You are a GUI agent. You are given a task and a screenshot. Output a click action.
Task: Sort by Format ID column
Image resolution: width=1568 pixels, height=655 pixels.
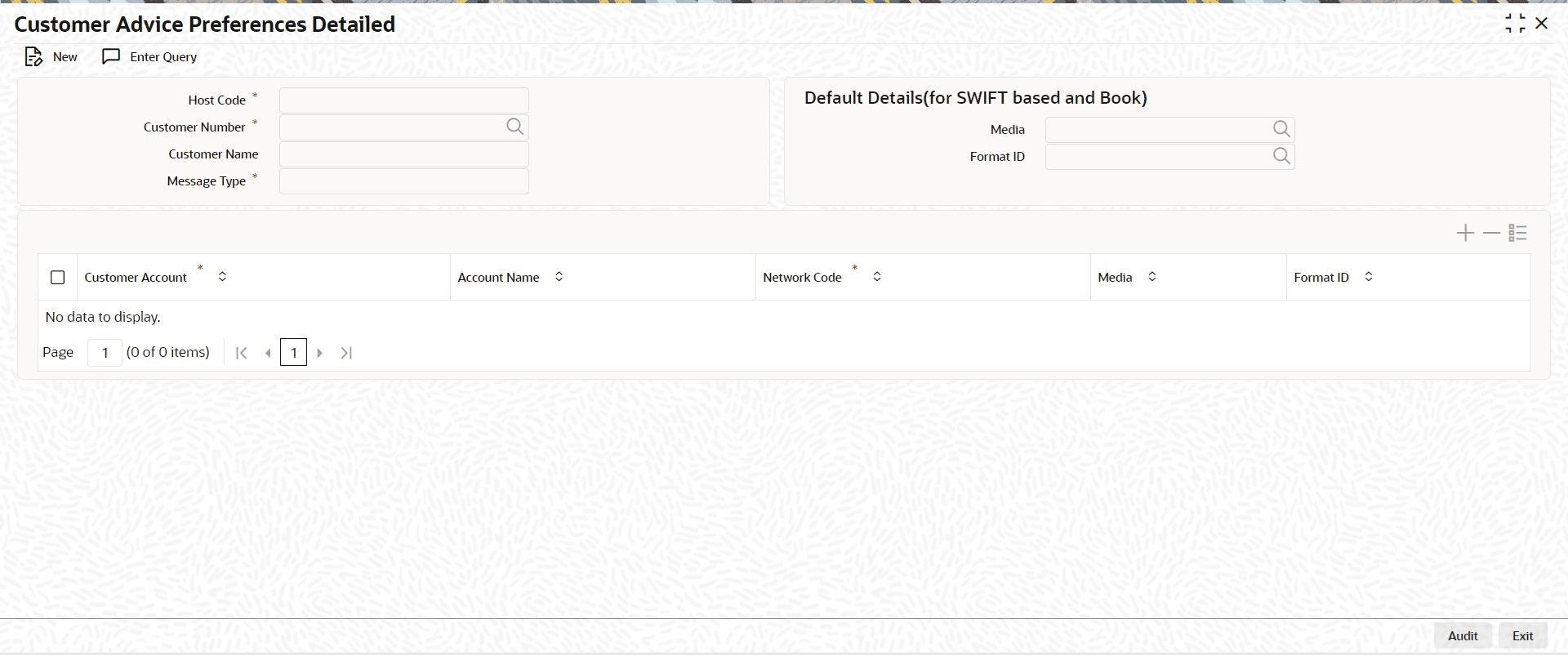(1369, 277)
